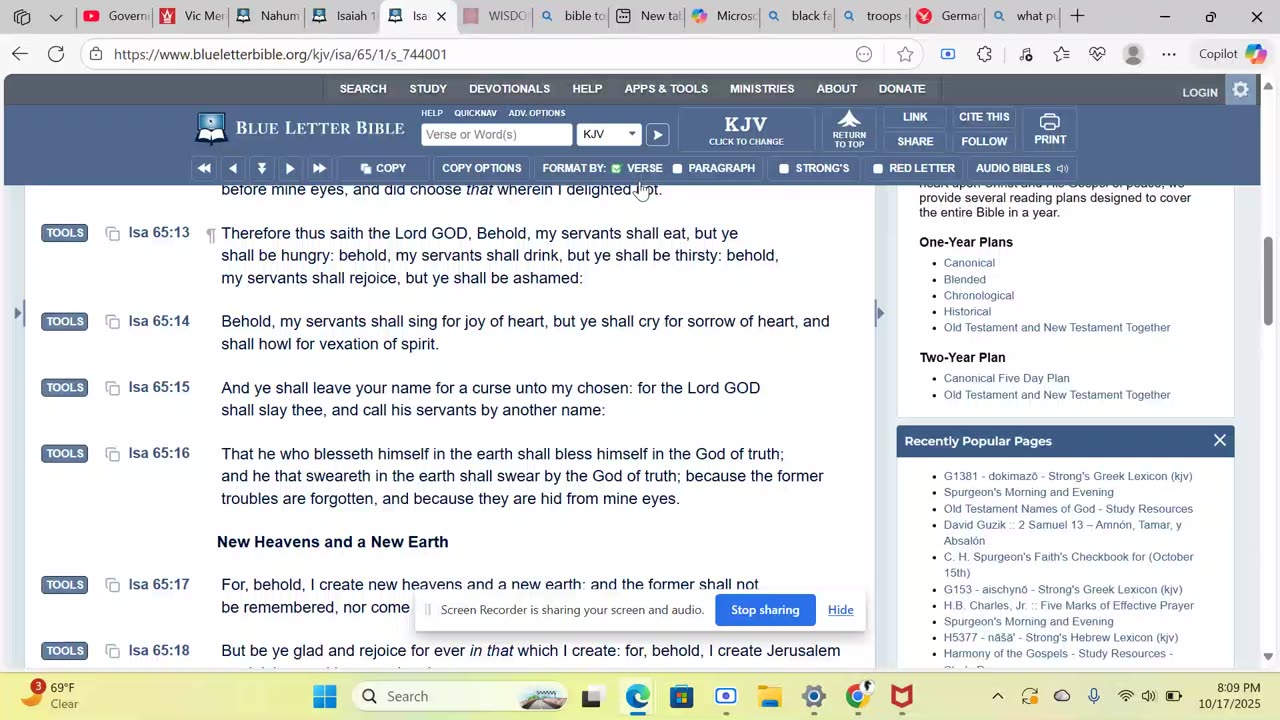Image resolution: width=1280 pixels, height=720 pixels.
Task: Open browser settings and more ellipsis
Action: tap(1169, 54)
